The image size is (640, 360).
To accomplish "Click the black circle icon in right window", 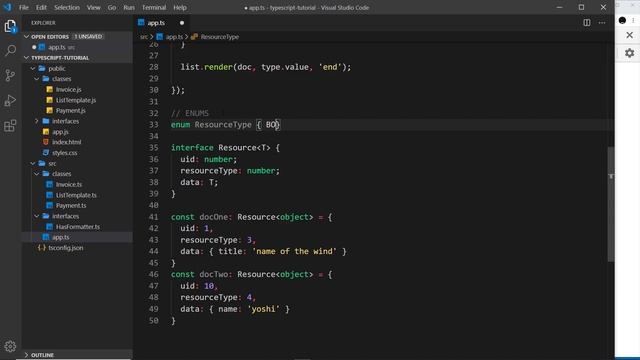I will click(622, 20).
